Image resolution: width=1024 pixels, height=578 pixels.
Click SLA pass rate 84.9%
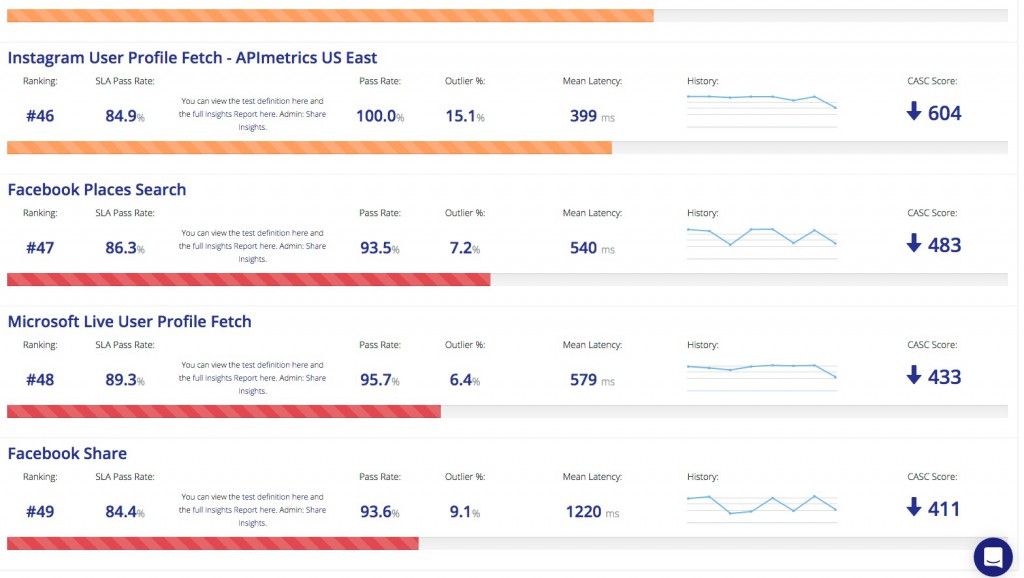(x=125, y=116)
